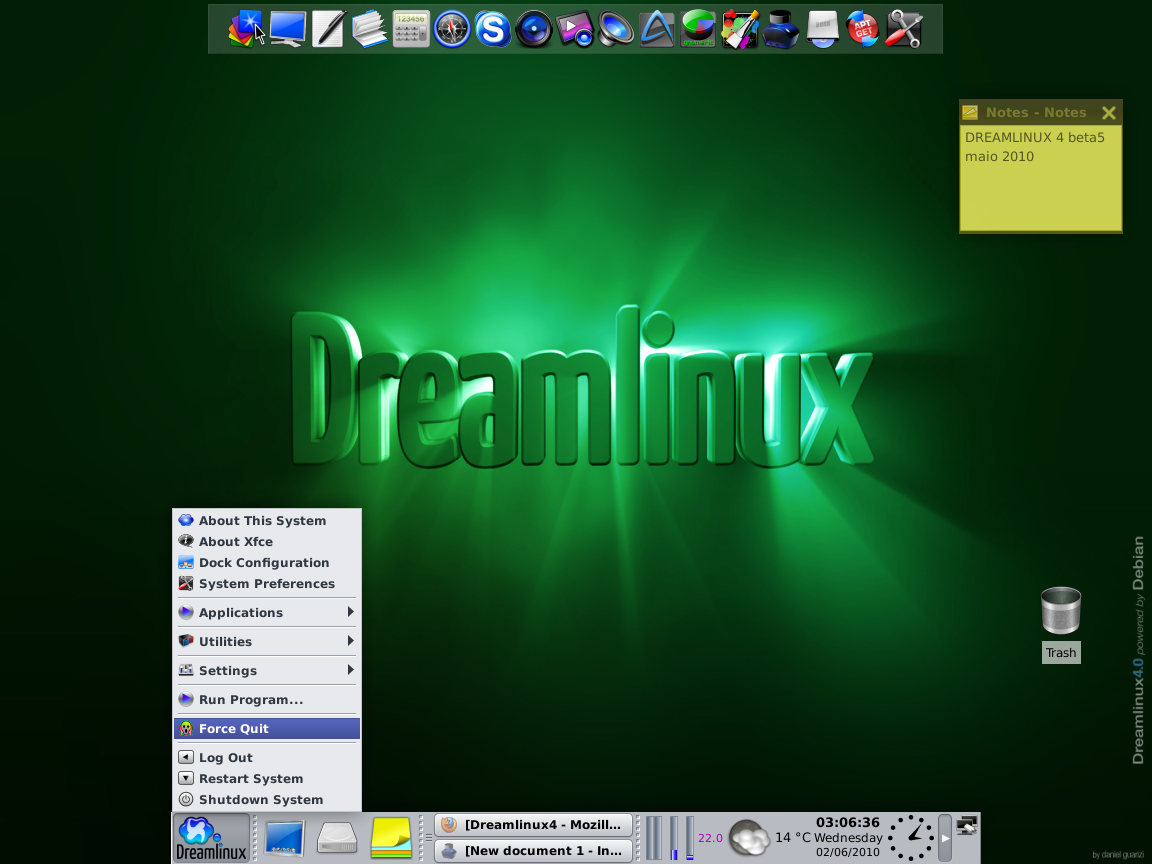Select the APT-GET package manager icon
Image resolution: width=1152 pixels, height=864 pixels.
[862, 29]
